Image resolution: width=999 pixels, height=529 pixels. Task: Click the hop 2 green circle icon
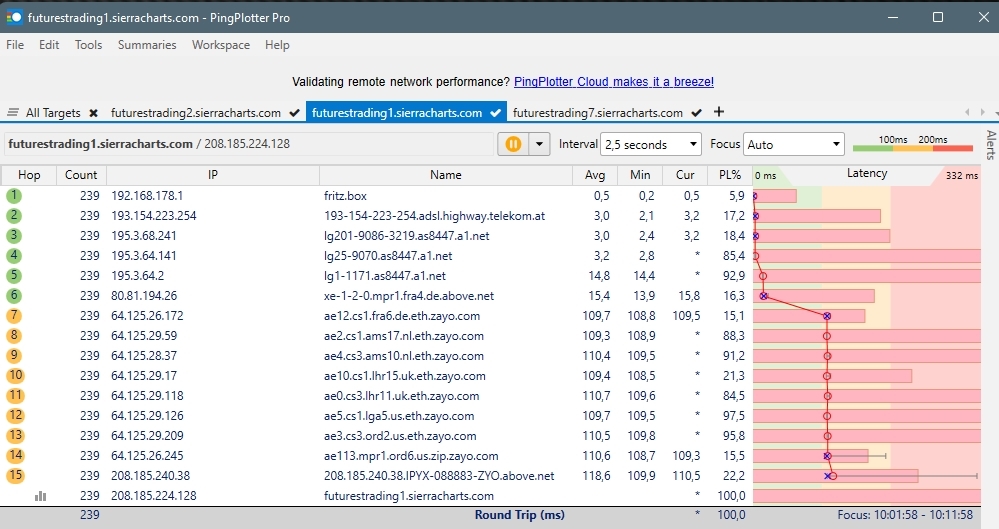click(x=14, y=215)
